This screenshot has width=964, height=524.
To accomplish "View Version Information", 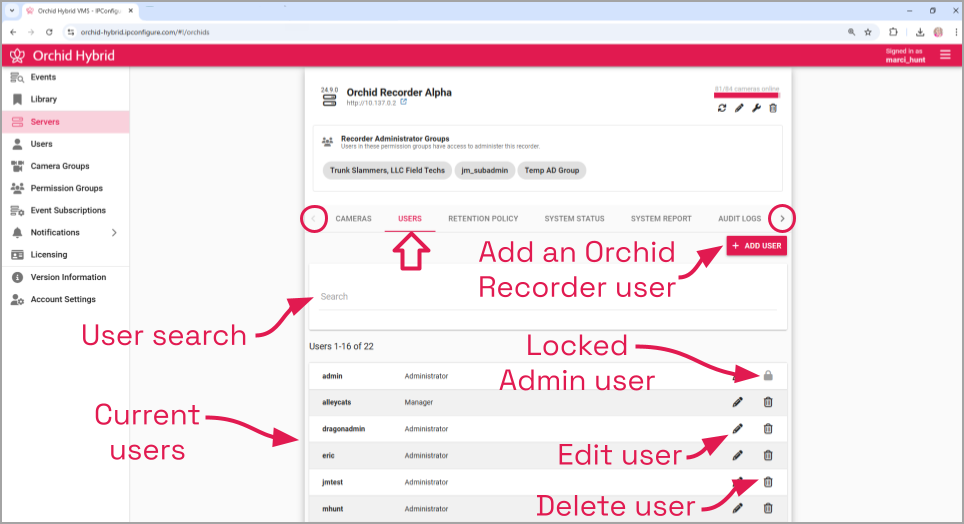I will pyautogui.click(x=68, y=277).
